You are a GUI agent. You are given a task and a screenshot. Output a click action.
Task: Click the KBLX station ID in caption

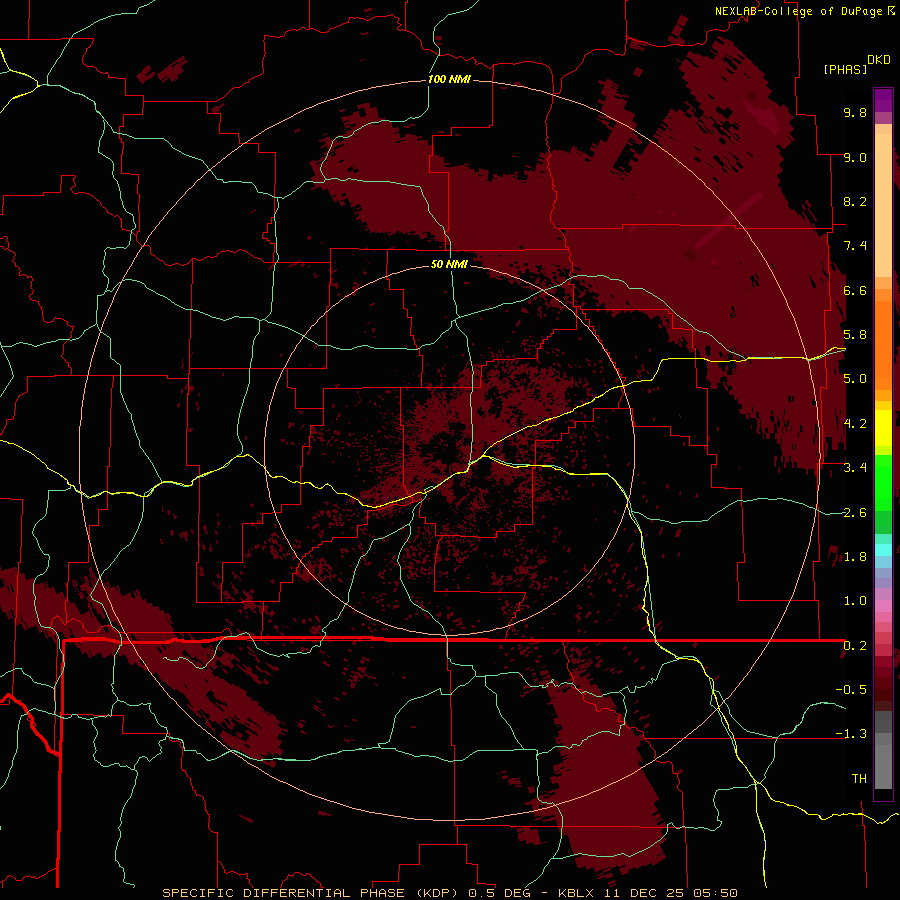coord(577,893)
